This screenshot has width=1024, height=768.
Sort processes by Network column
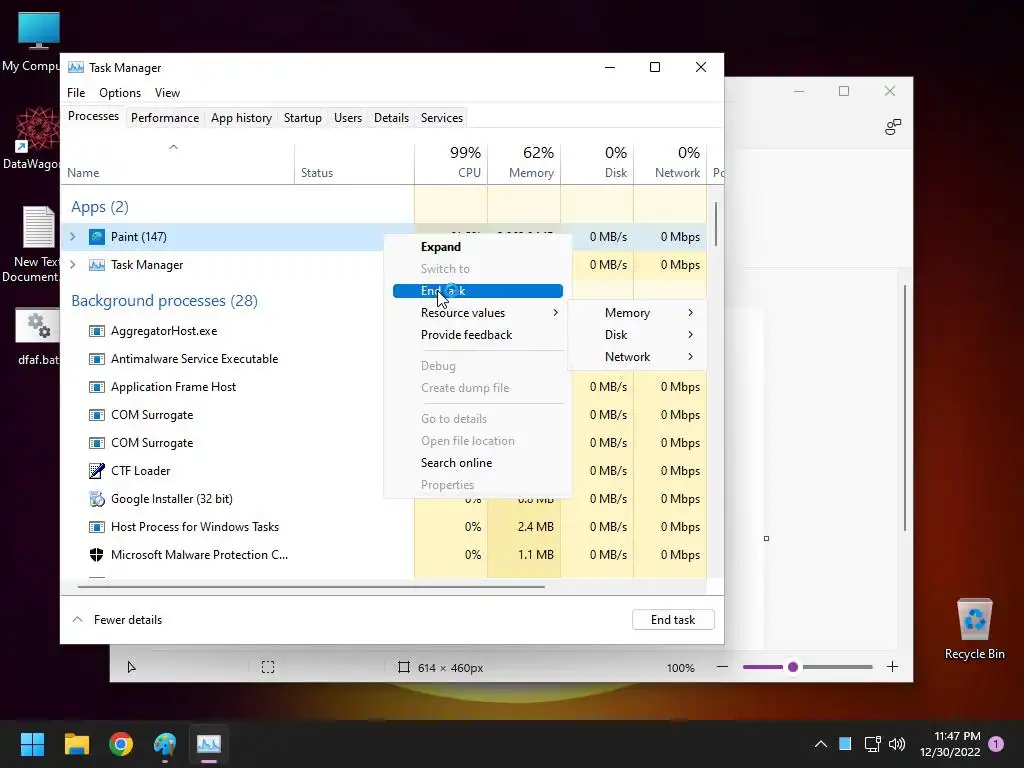tap(670, 163)
